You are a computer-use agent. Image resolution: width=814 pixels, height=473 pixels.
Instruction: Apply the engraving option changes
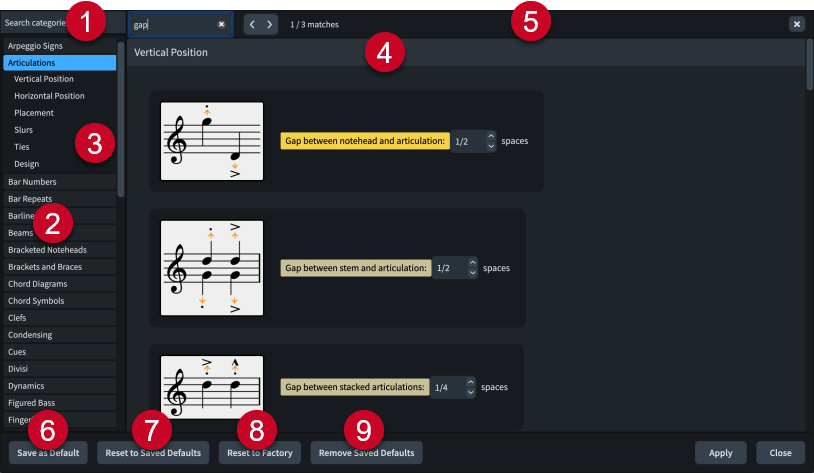(x=720, y=453)
